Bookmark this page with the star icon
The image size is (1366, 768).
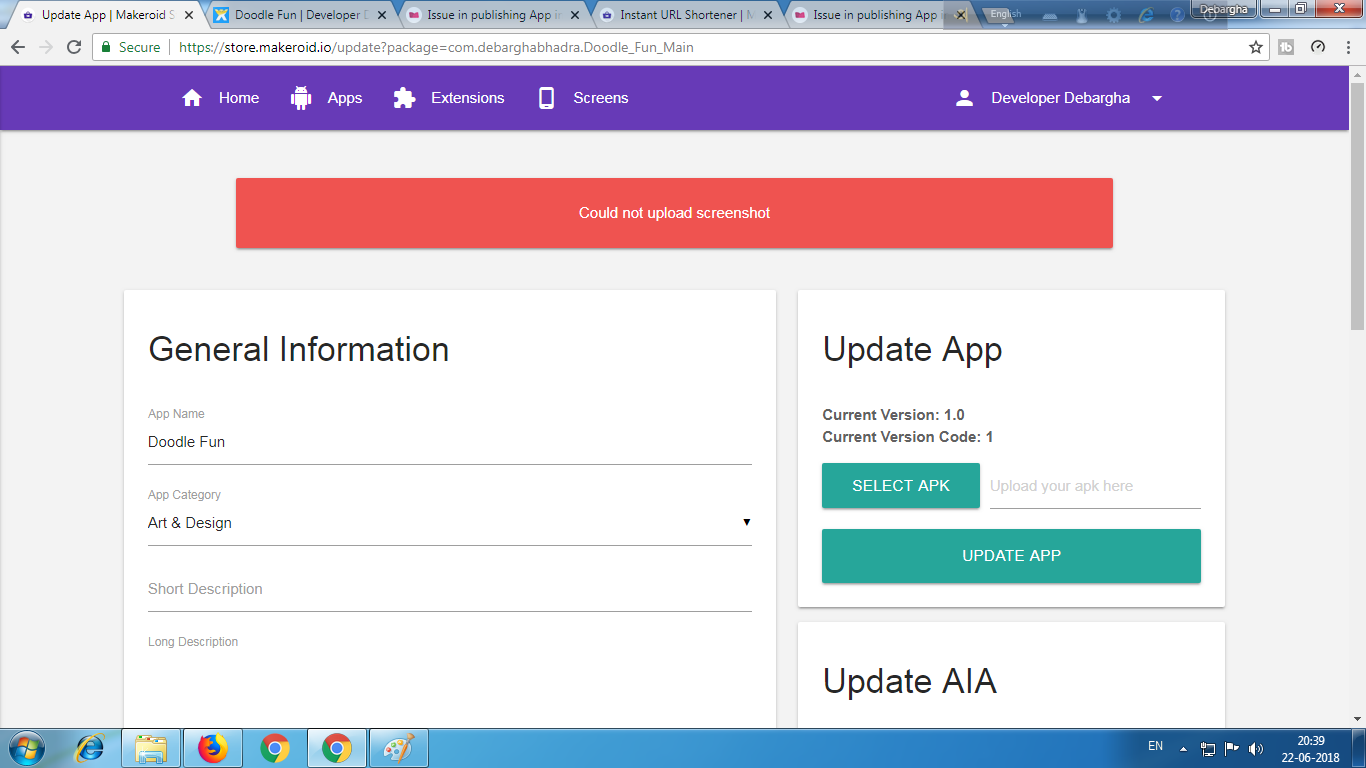point(1256,47)
